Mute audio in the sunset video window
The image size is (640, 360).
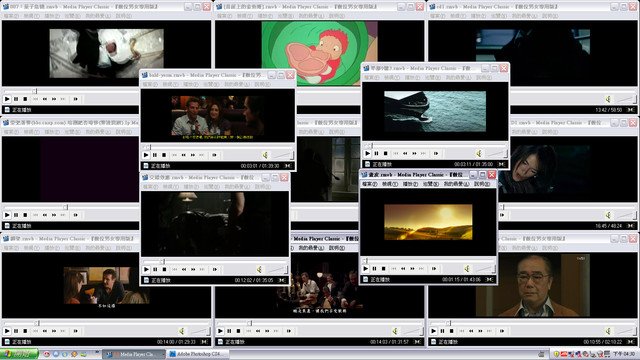(x=467, y=269)
